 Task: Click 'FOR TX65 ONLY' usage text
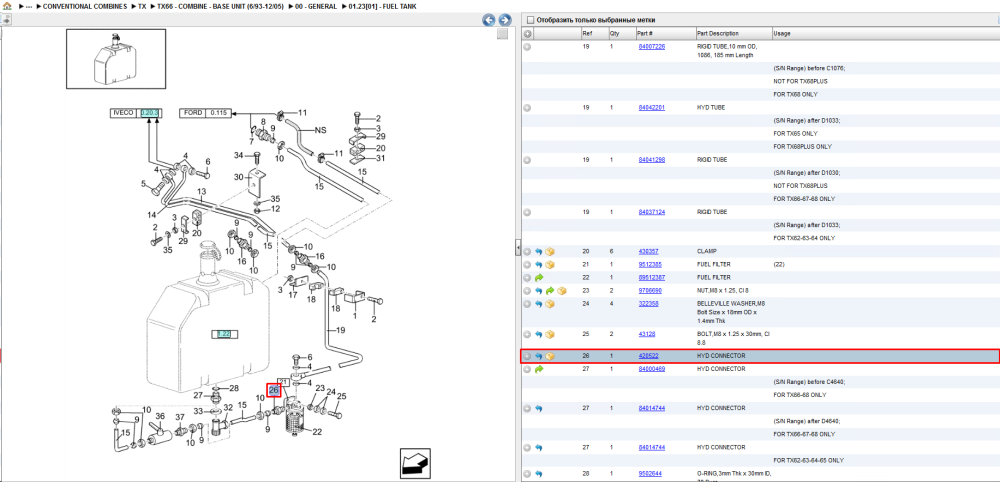point(795,134)
